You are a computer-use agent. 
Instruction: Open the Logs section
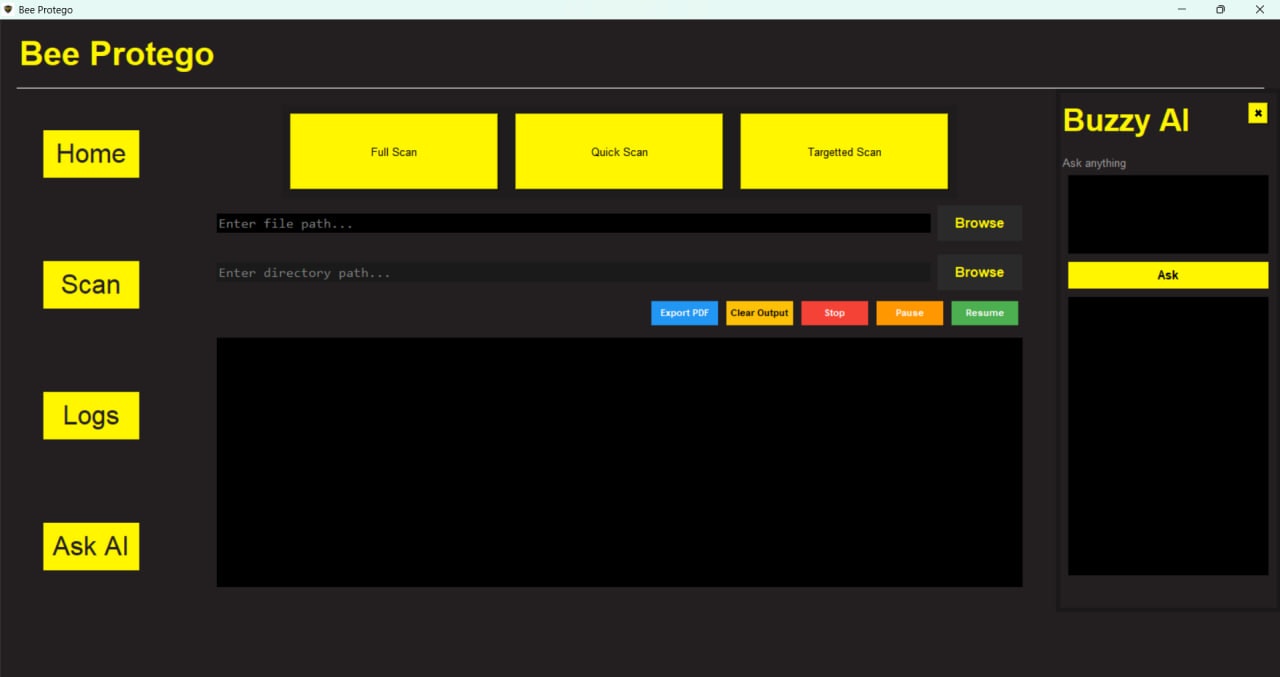pyautogui.click(x=91, y=415)
